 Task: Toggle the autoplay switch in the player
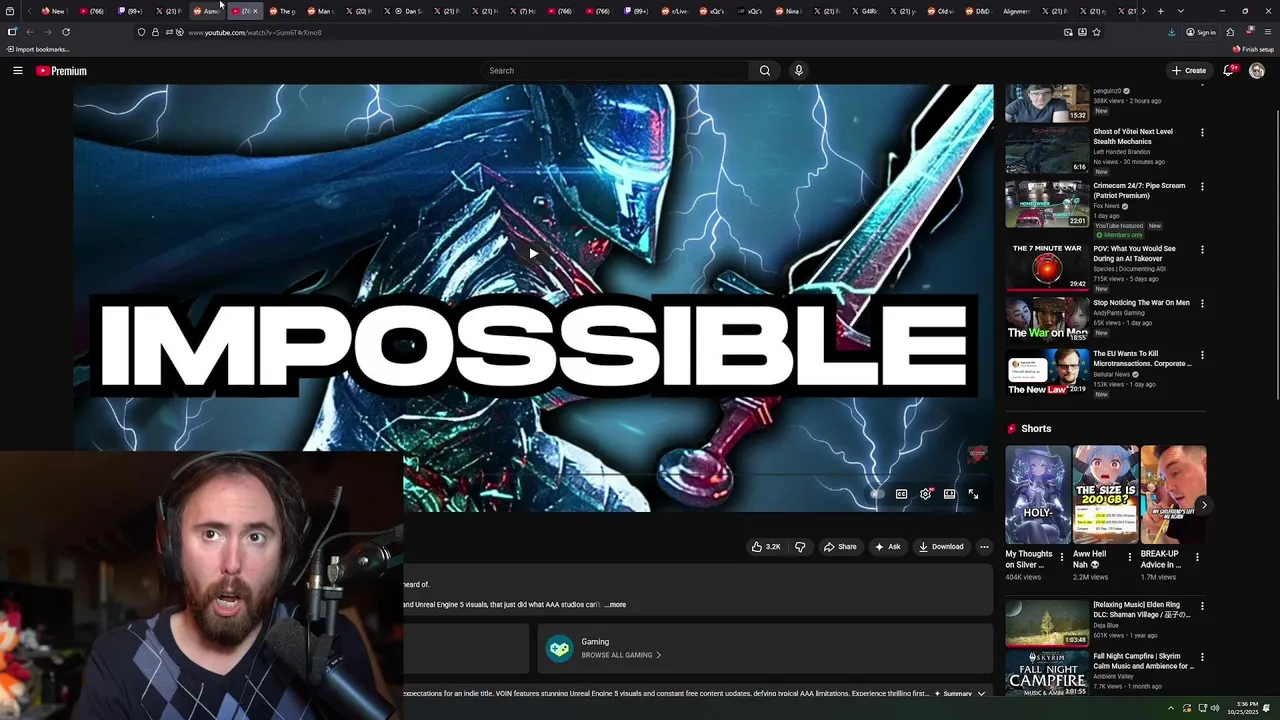[877, 494]
